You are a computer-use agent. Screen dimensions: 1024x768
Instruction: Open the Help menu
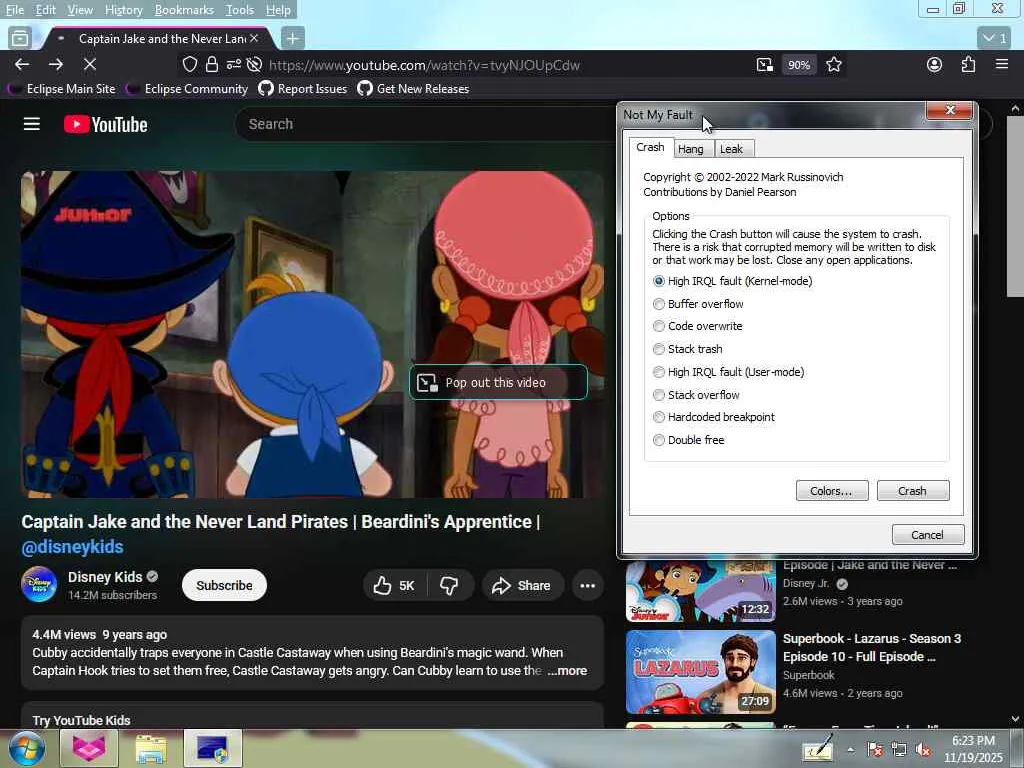[x=278, y=10]
